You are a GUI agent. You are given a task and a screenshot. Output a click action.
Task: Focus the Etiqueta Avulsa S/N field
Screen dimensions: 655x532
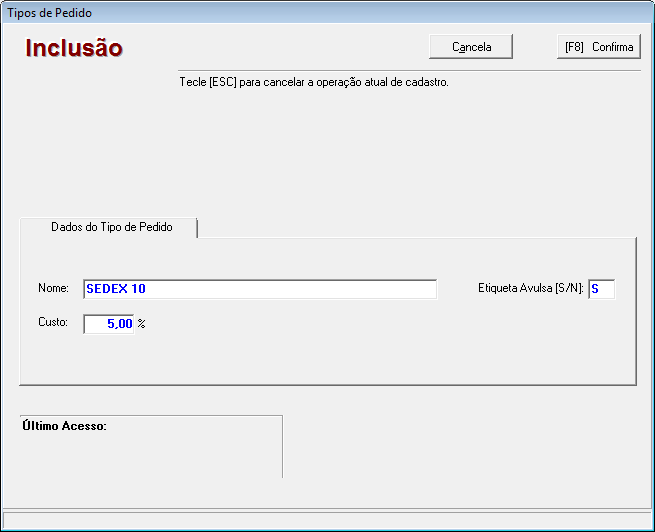tap(601, 289)
